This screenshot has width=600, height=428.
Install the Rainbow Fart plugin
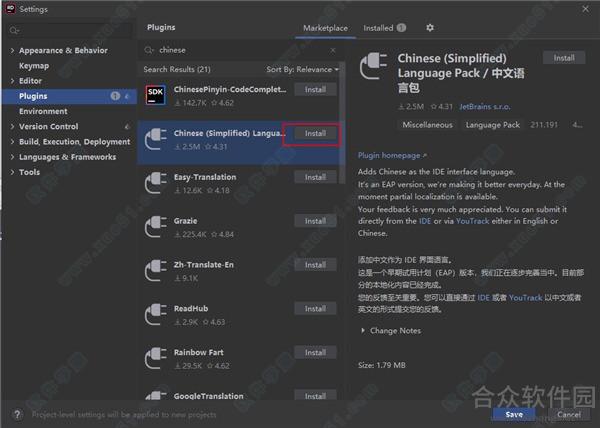click(x=315, y=353)
